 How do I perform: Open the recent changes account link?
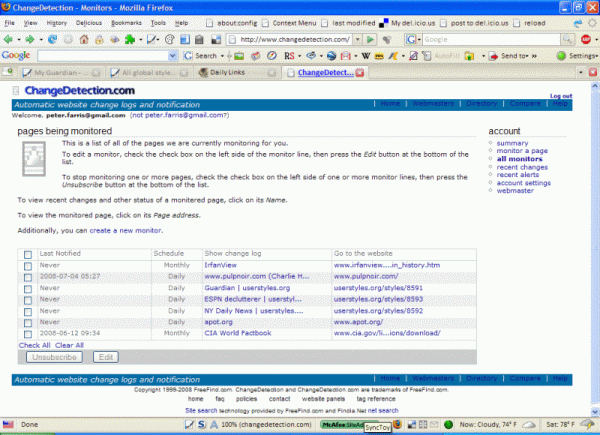(522, 167)
